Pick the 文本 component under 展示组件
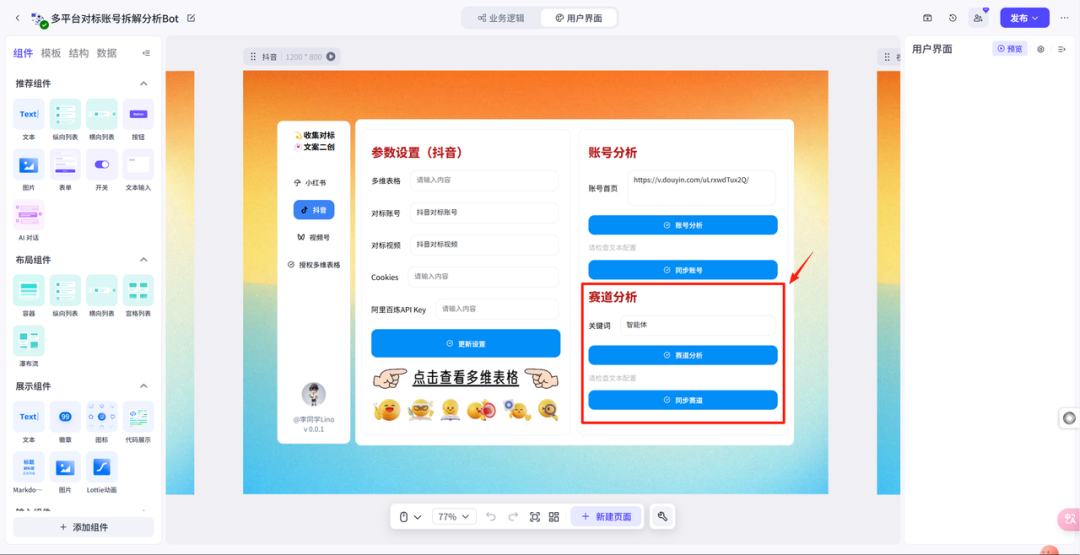 click(29, 422)
